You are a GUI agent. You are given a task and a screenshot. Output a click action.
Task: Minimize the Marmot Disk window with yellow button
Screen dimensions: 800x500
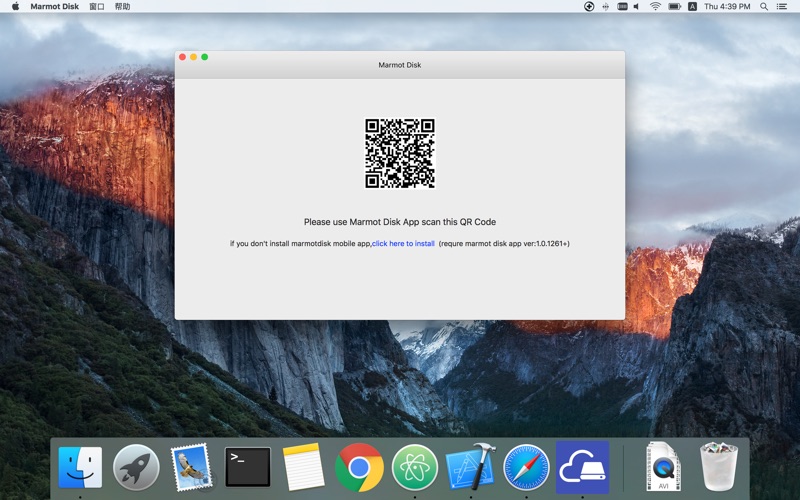click(193, 57)
